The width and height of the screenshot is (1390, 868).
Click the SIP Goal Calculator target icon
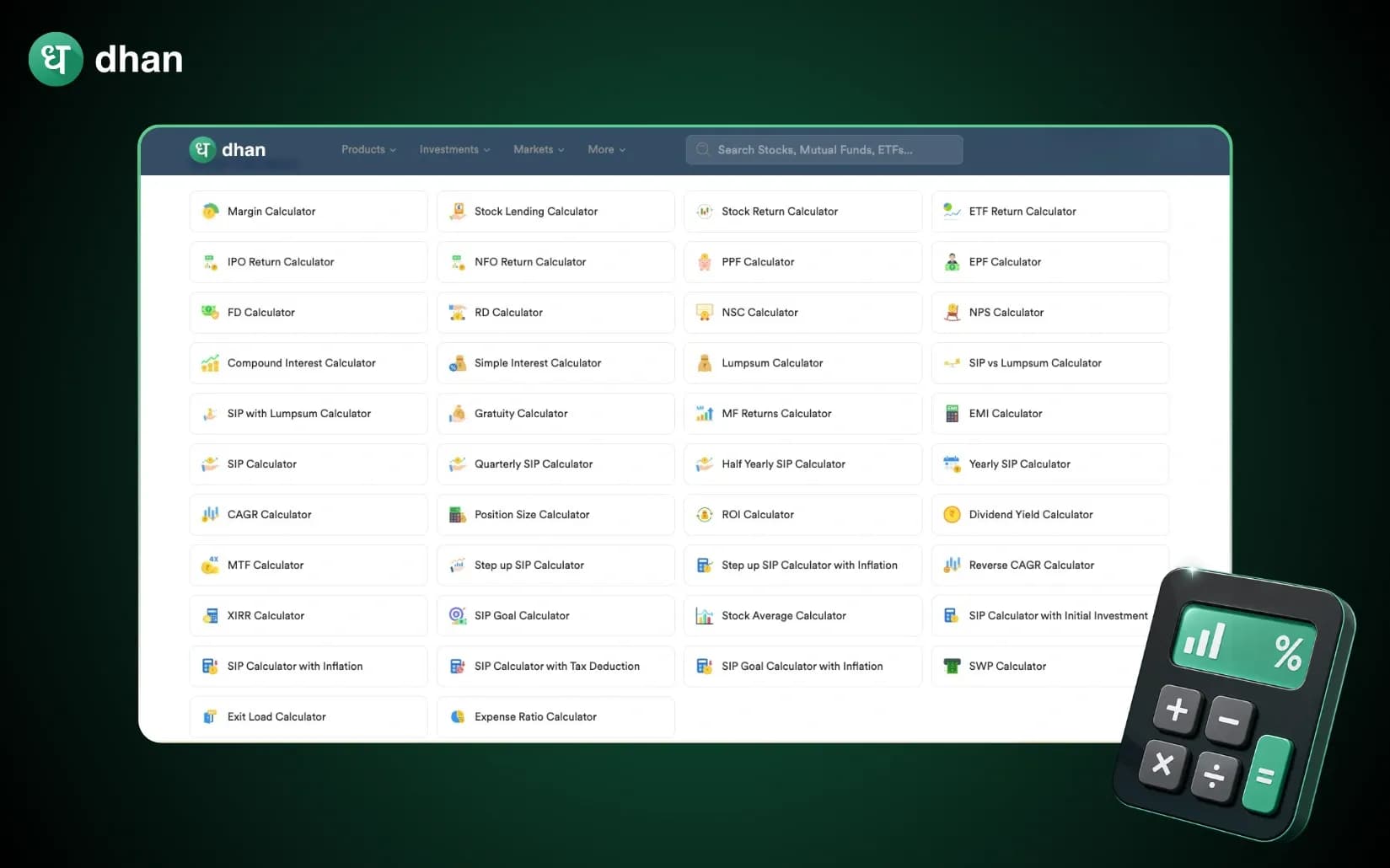click(x=458, y=616)
